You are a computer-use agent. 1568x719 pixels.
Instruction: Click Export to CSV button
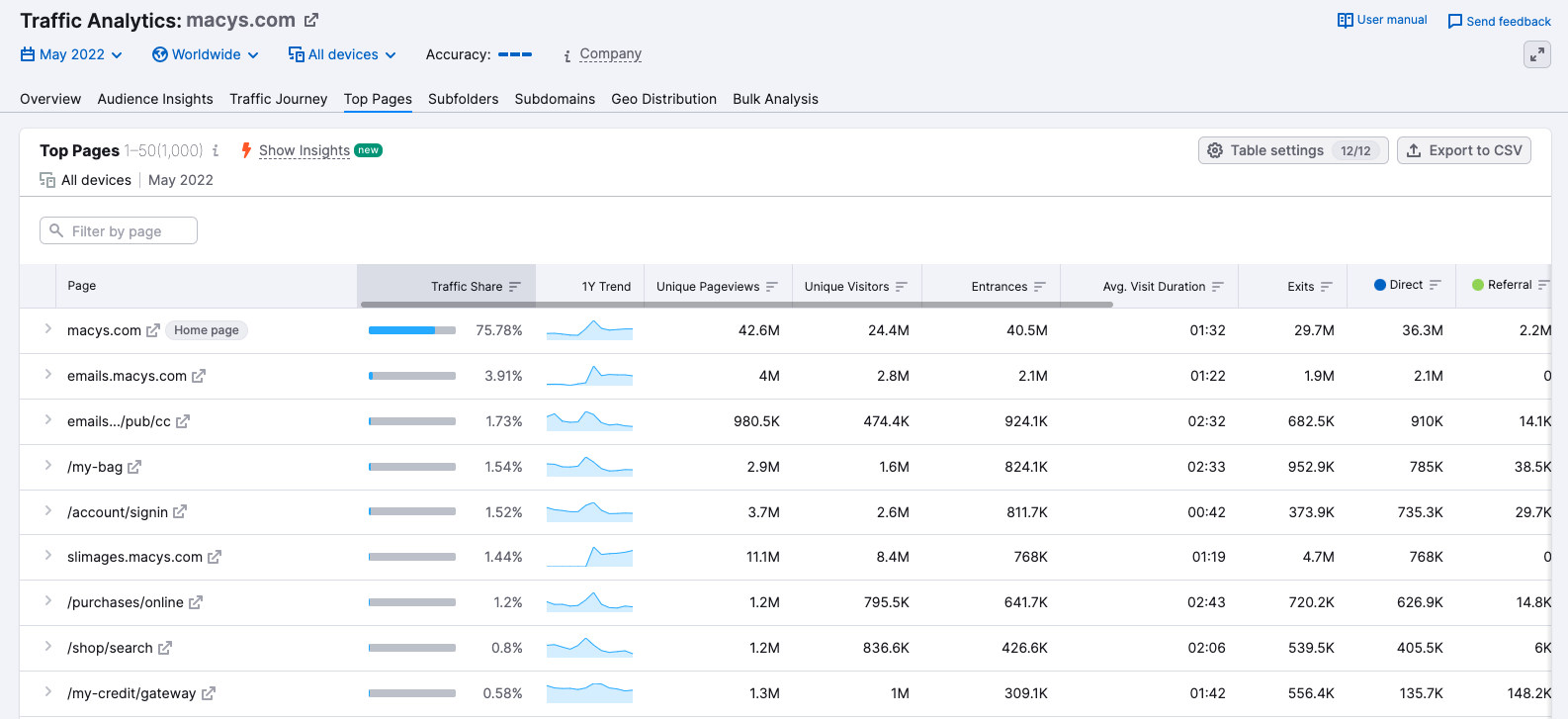tap(1464, 150)
